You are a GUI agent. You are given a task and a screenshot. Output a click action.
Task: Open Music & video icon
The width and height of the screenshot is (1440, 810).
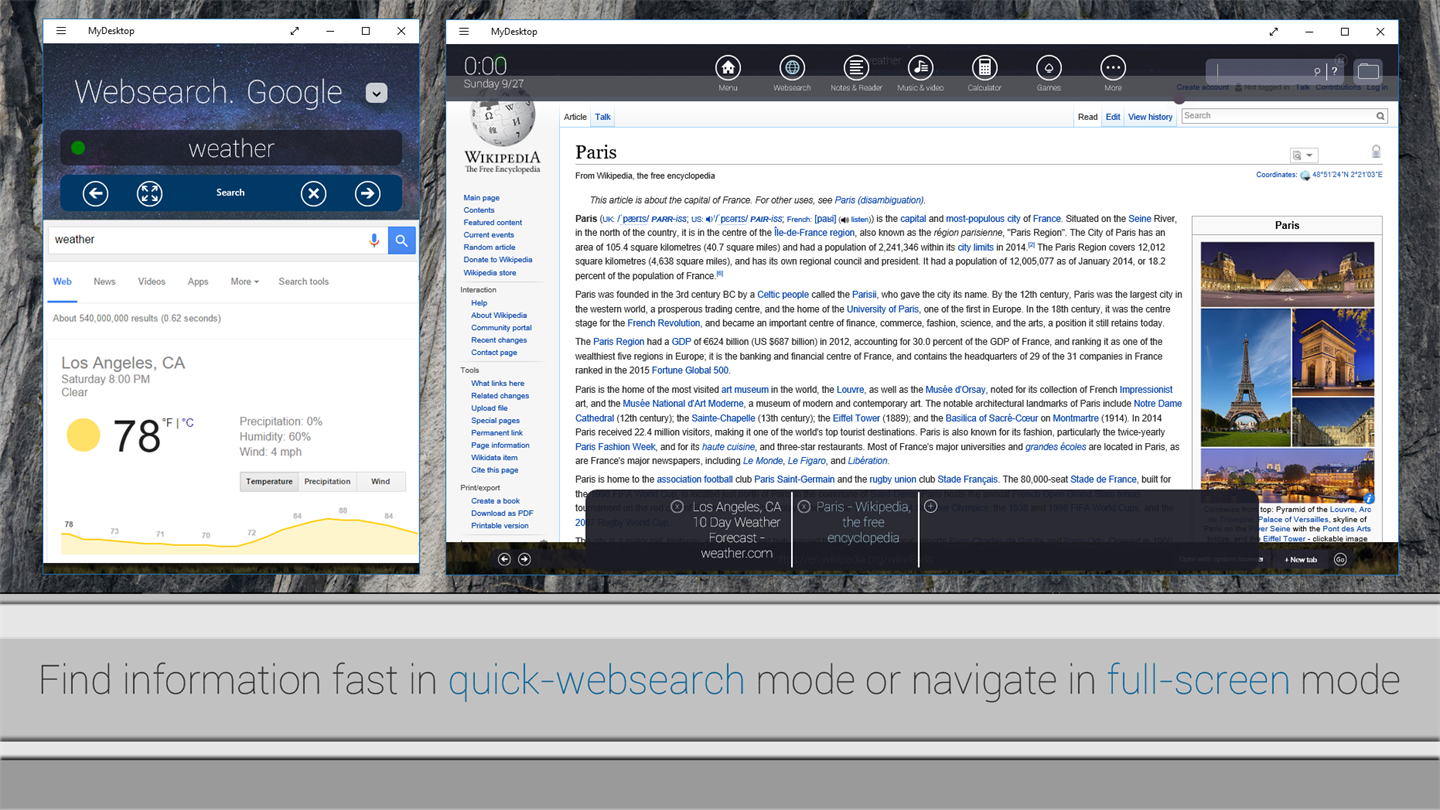tap(920, 68)
